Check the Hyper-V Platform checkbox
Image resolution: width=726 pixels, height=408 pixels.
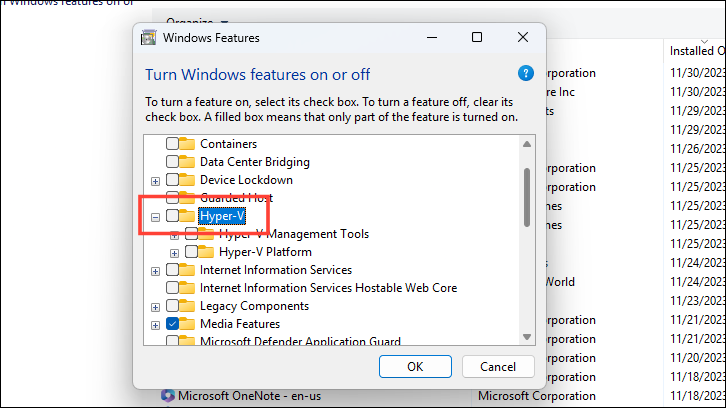[x=191, y=252]
